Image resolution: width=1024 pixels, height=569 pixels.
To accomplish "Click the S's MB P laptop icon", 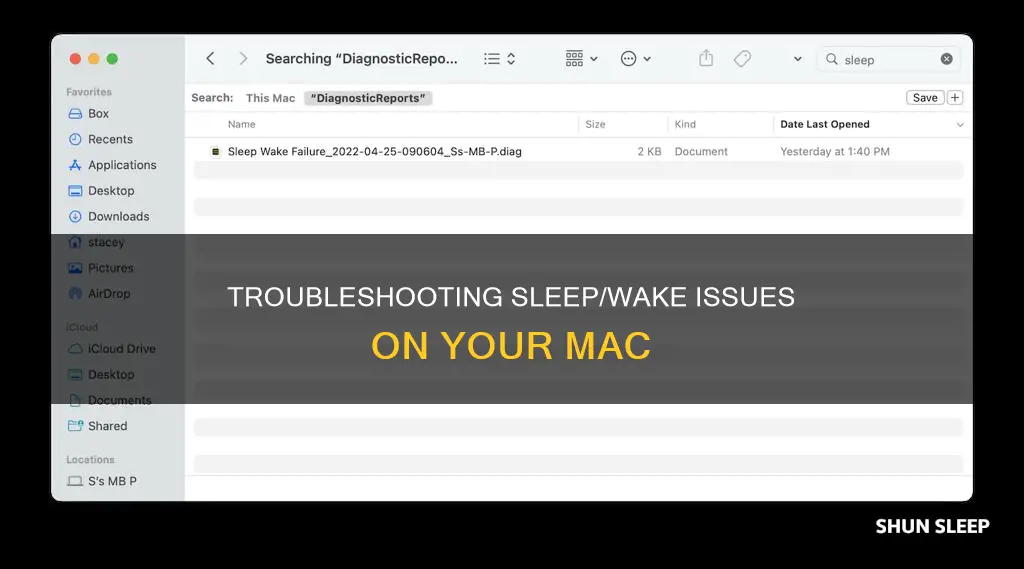I will [75, 481].
